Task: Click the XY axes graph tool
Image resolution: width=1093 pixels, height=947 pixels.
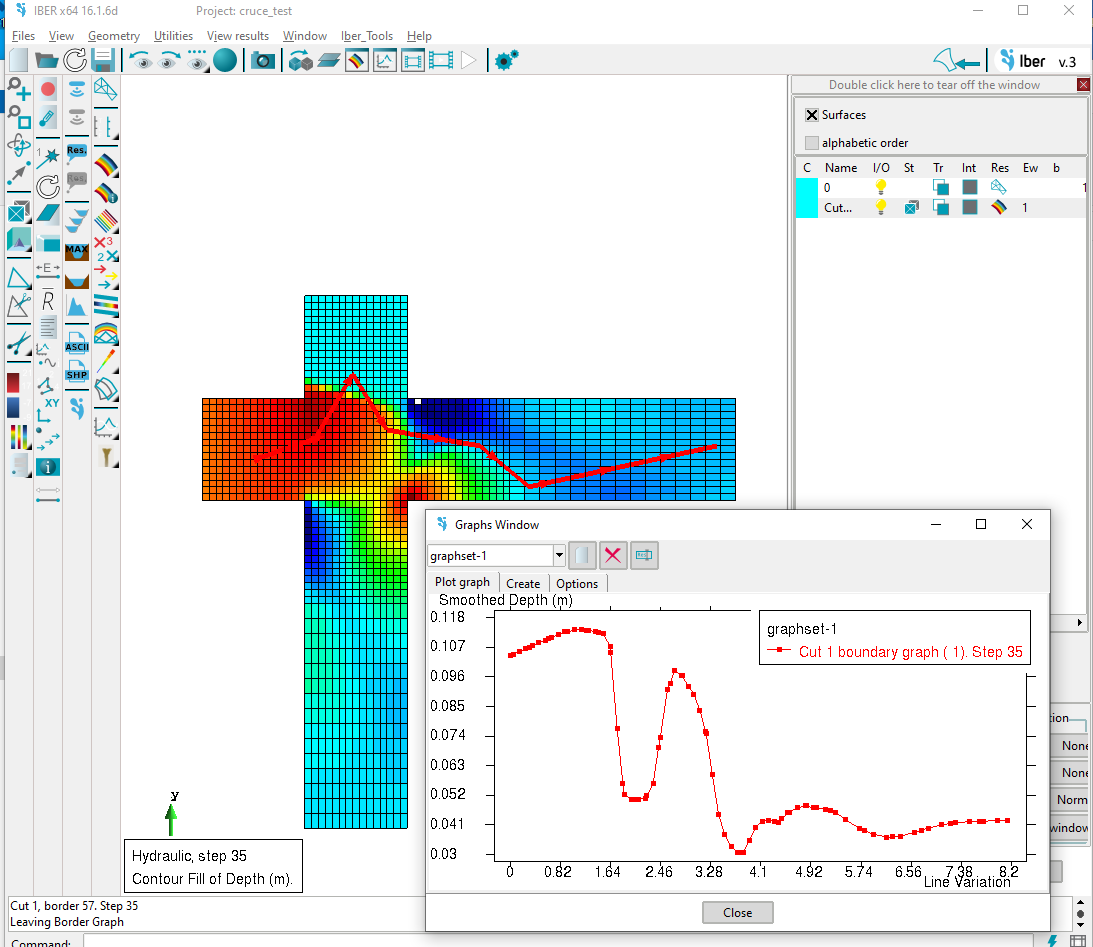Action: (x=48, y=410)
